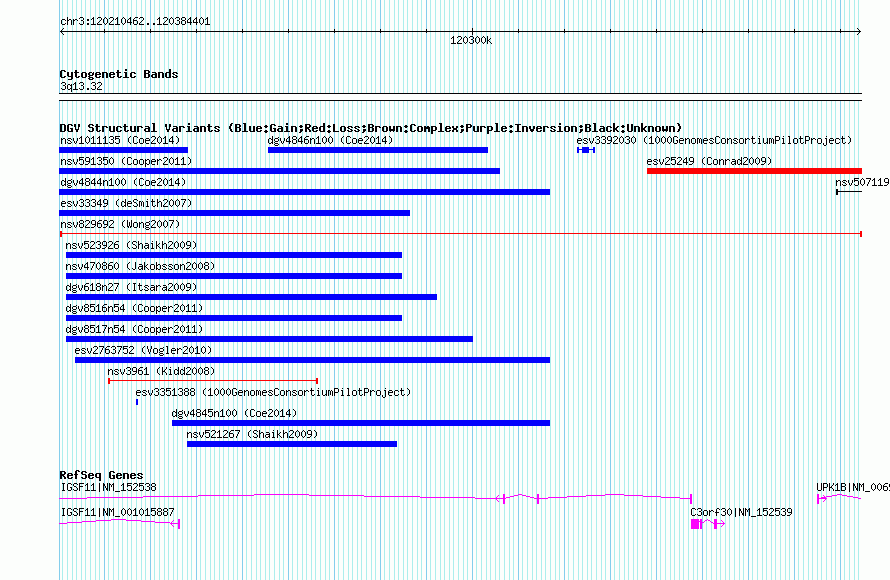This screenshot has width=890, height=580.
Task: Click the nsv3961 (Kidd2008) red line feature
Action: pyautogui.click(x=213, y=381)
